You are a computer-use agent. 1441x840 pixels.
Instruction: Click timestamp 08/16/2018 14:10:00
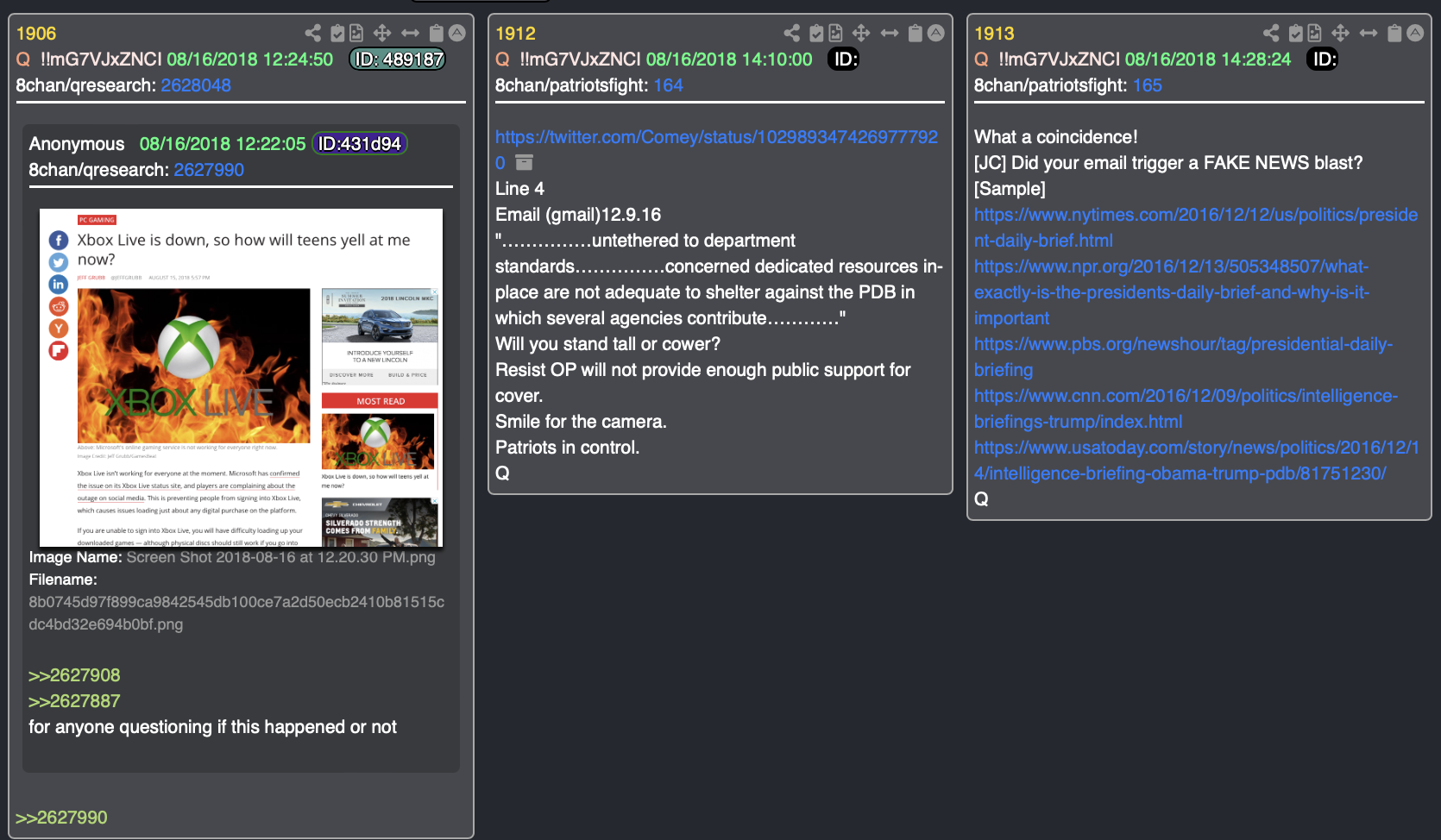[729, 60]
